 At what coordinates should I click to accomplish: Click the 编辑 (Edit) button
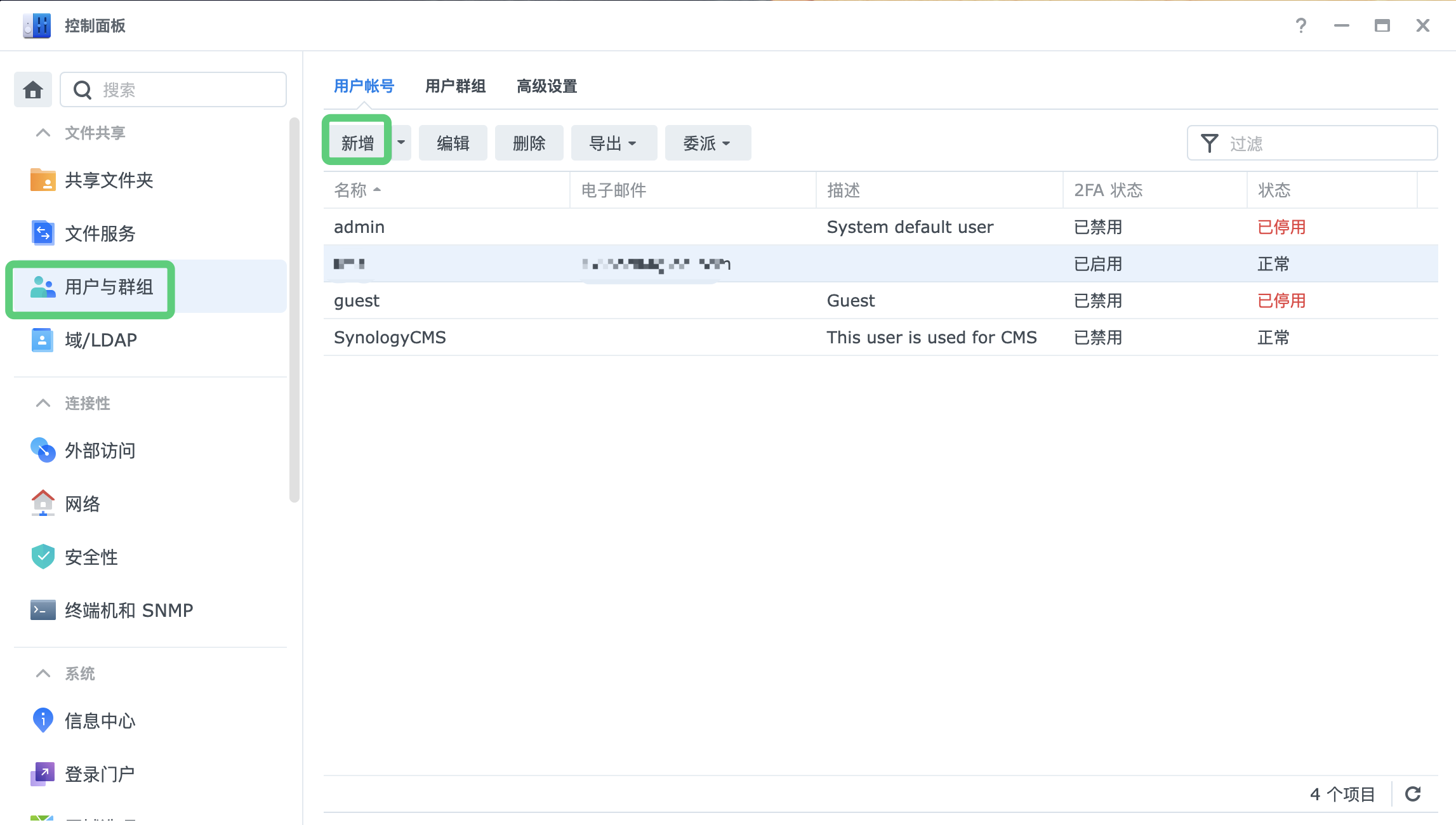453,143
